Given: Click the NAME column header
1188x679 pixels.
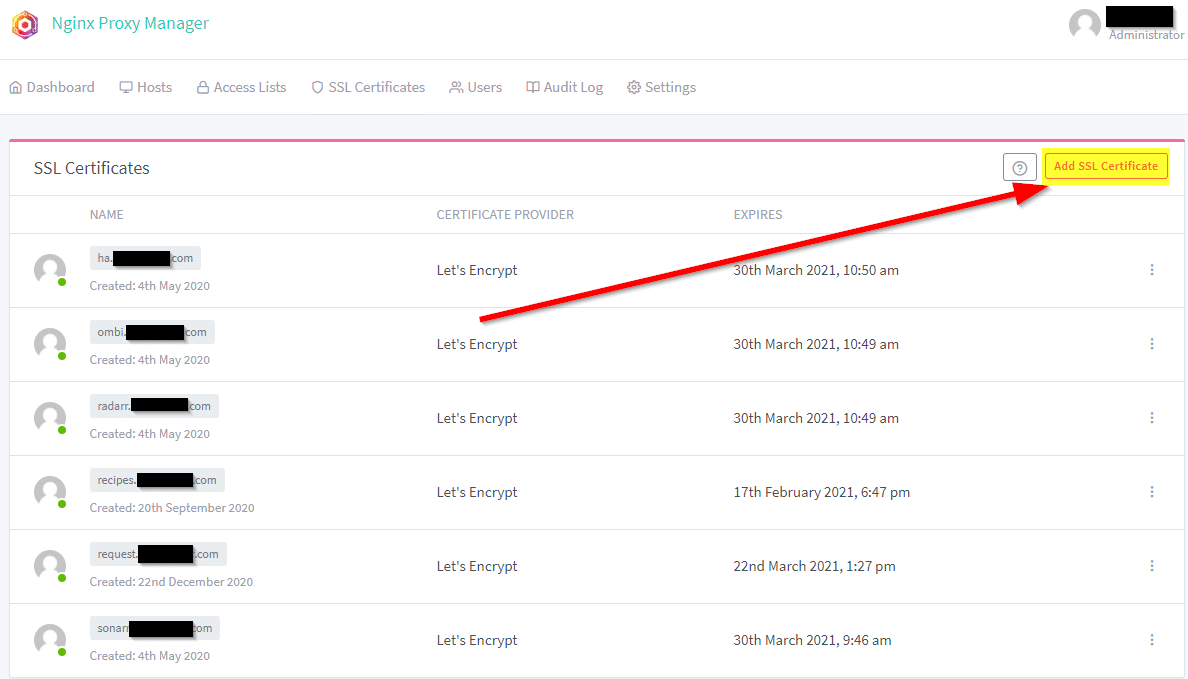Looking at the screenshot, I should [107, 214].
